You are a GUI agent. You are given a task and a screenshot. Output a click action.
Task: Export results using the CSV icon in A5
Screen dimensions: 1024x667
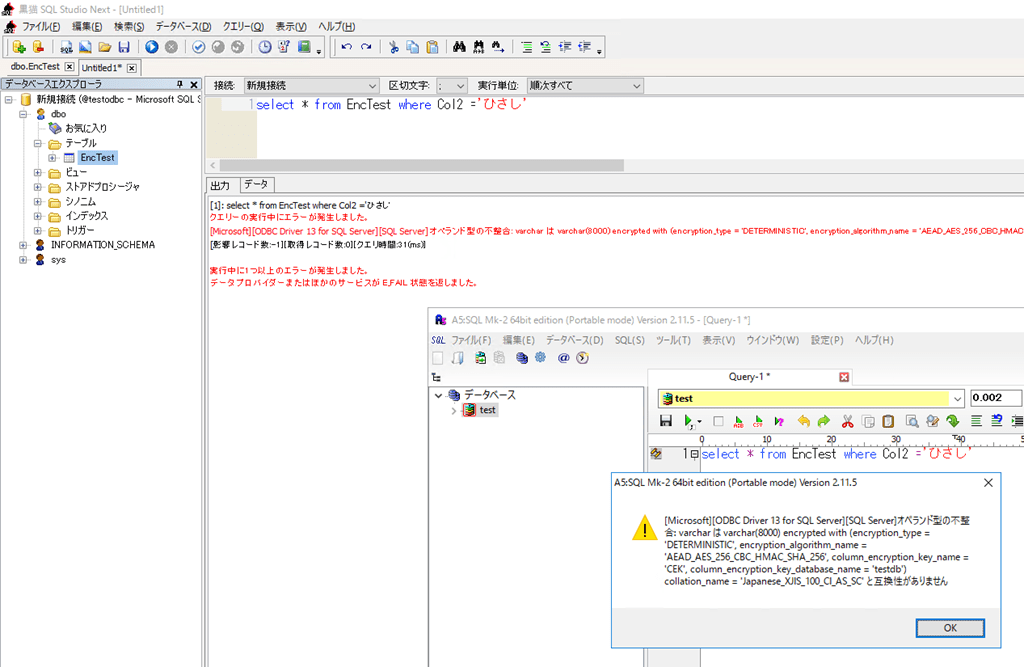[757, 421]
